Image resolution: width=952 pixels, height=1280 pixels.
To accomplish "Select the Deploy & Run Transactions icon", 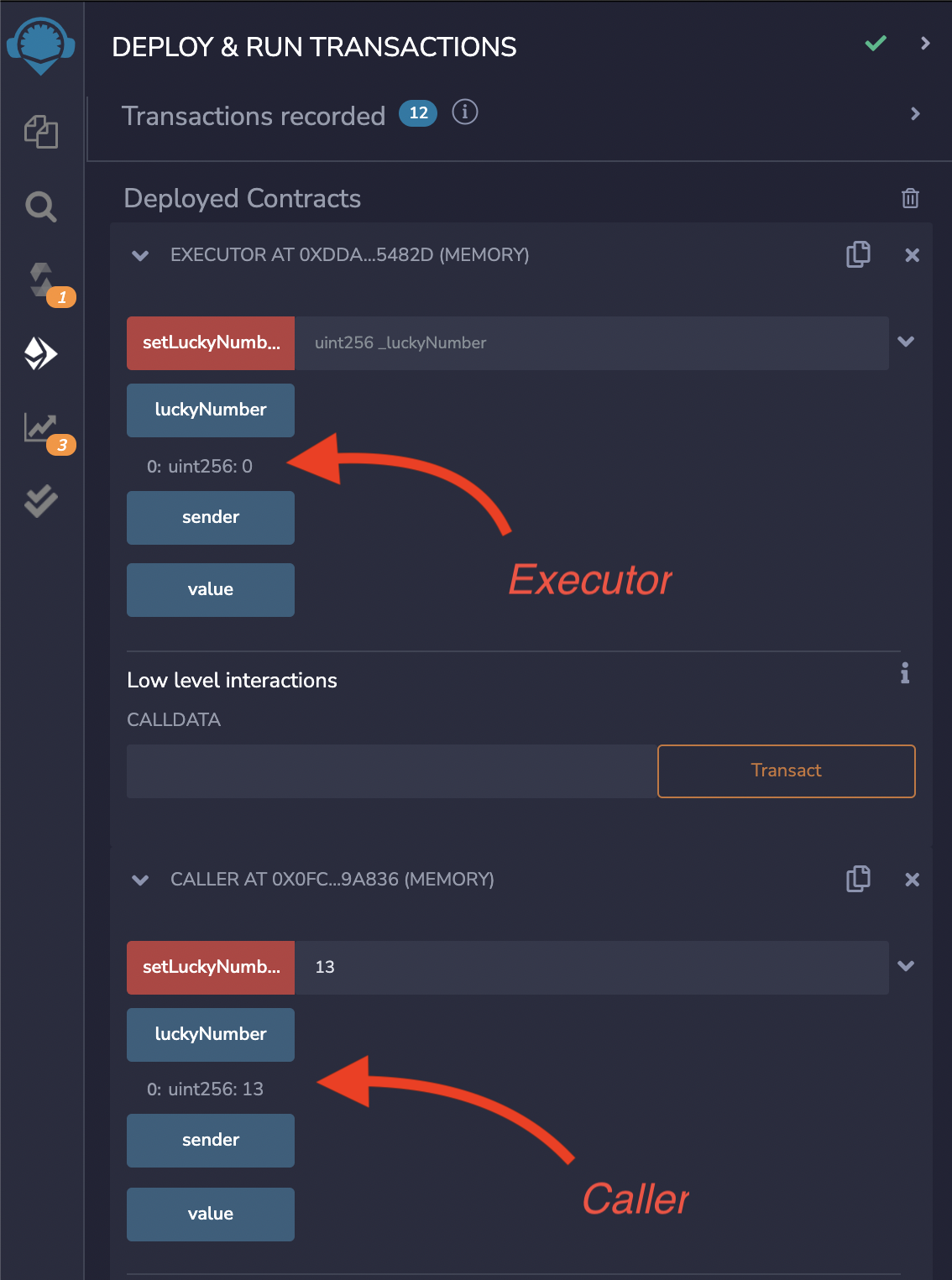I will click(x=40, y=354).
